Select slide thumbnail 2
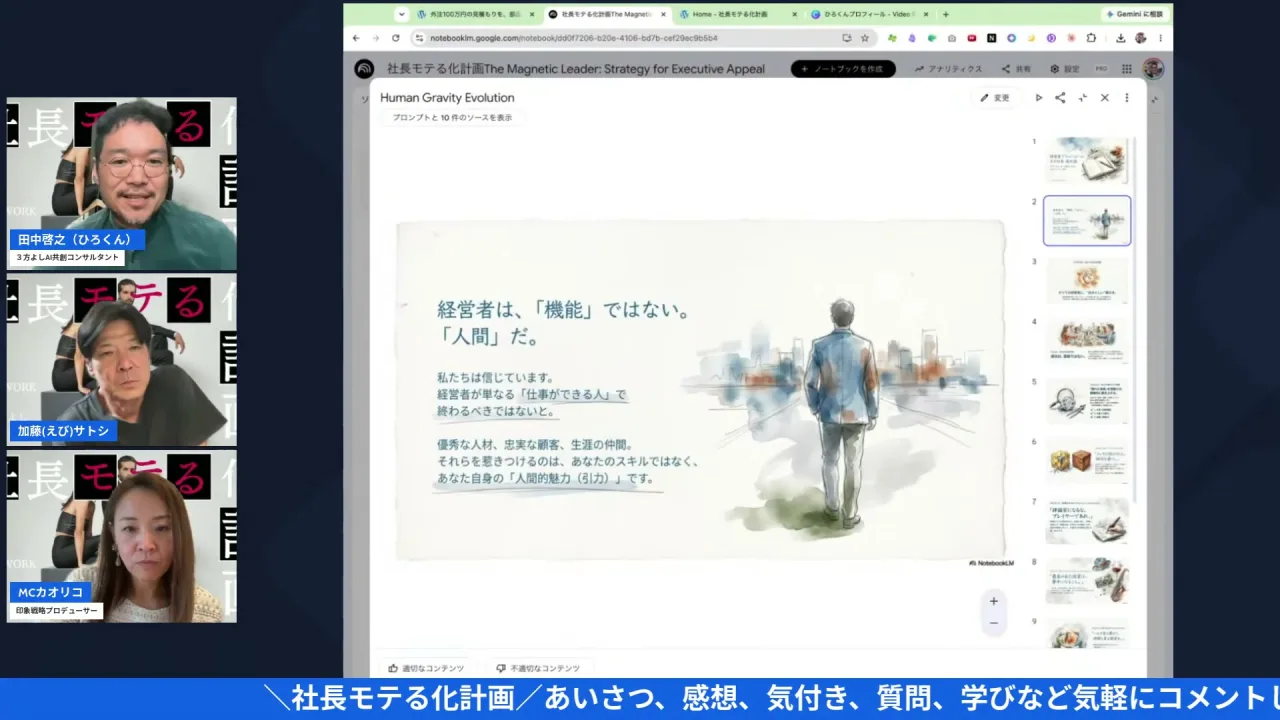The height and width of the screenshot is (720, 1280). (1087, 220)
